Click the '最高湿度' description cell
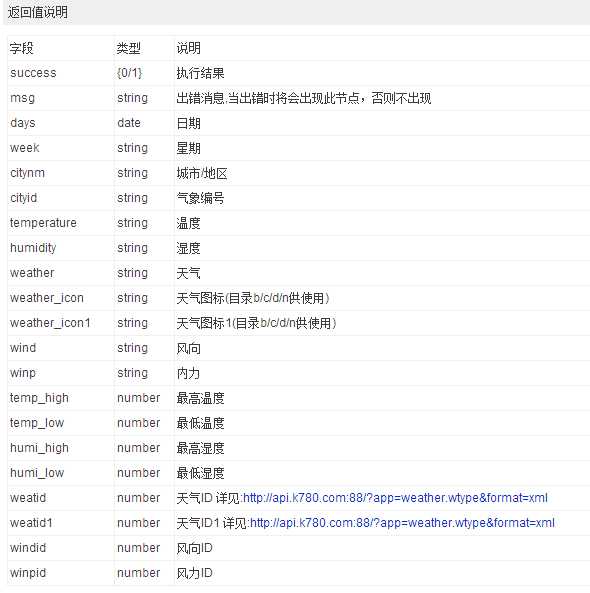 tap(200, 448)
